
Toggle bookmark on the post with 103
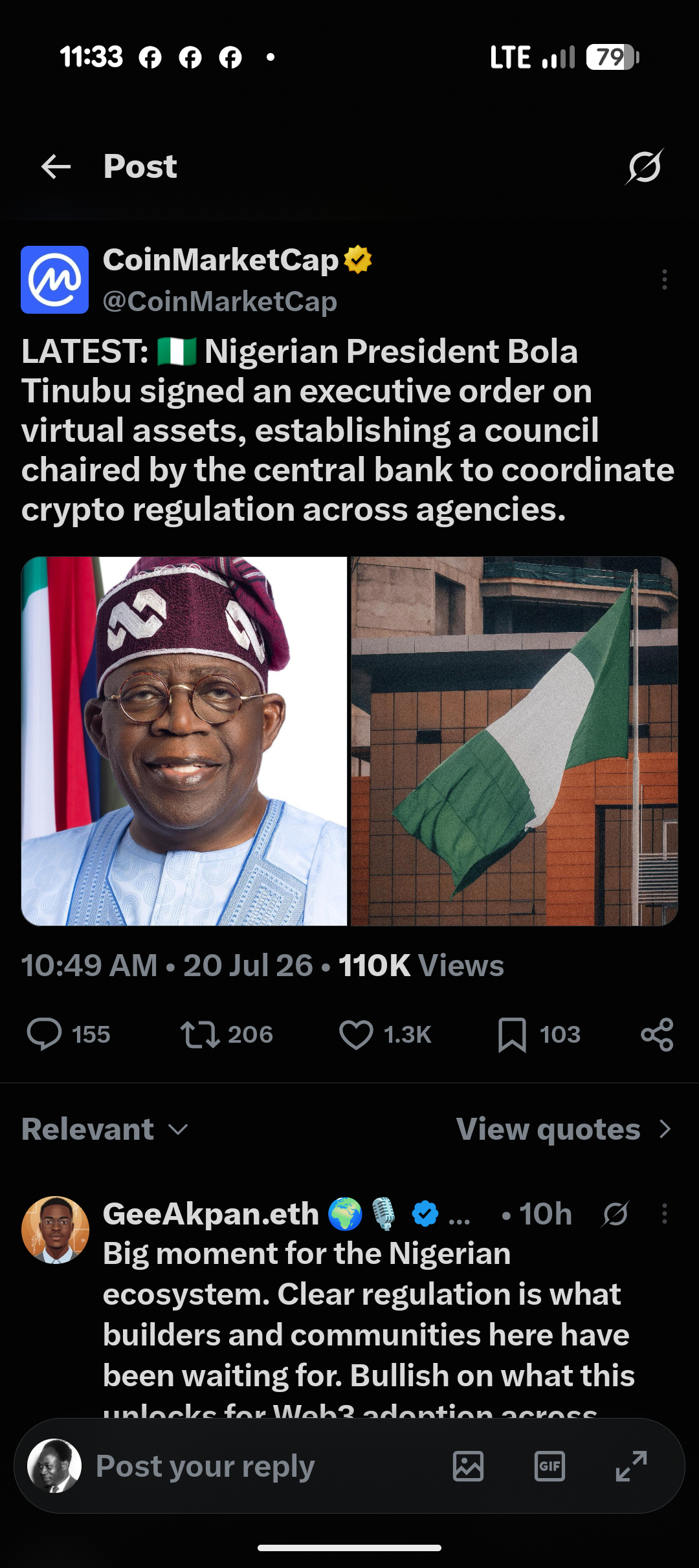[512, 1034]
